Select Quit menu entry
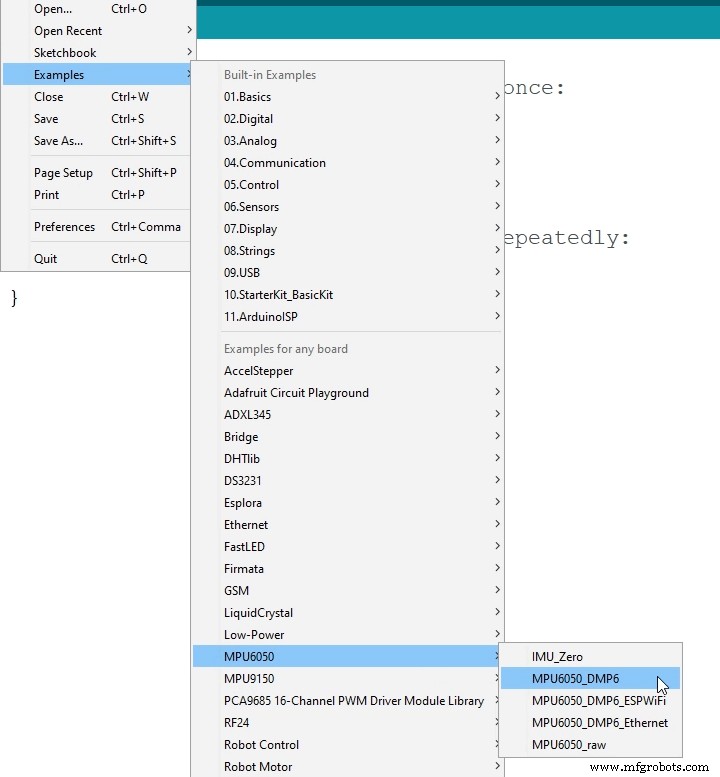Screen dimensions: 720x777 [97, 259]
